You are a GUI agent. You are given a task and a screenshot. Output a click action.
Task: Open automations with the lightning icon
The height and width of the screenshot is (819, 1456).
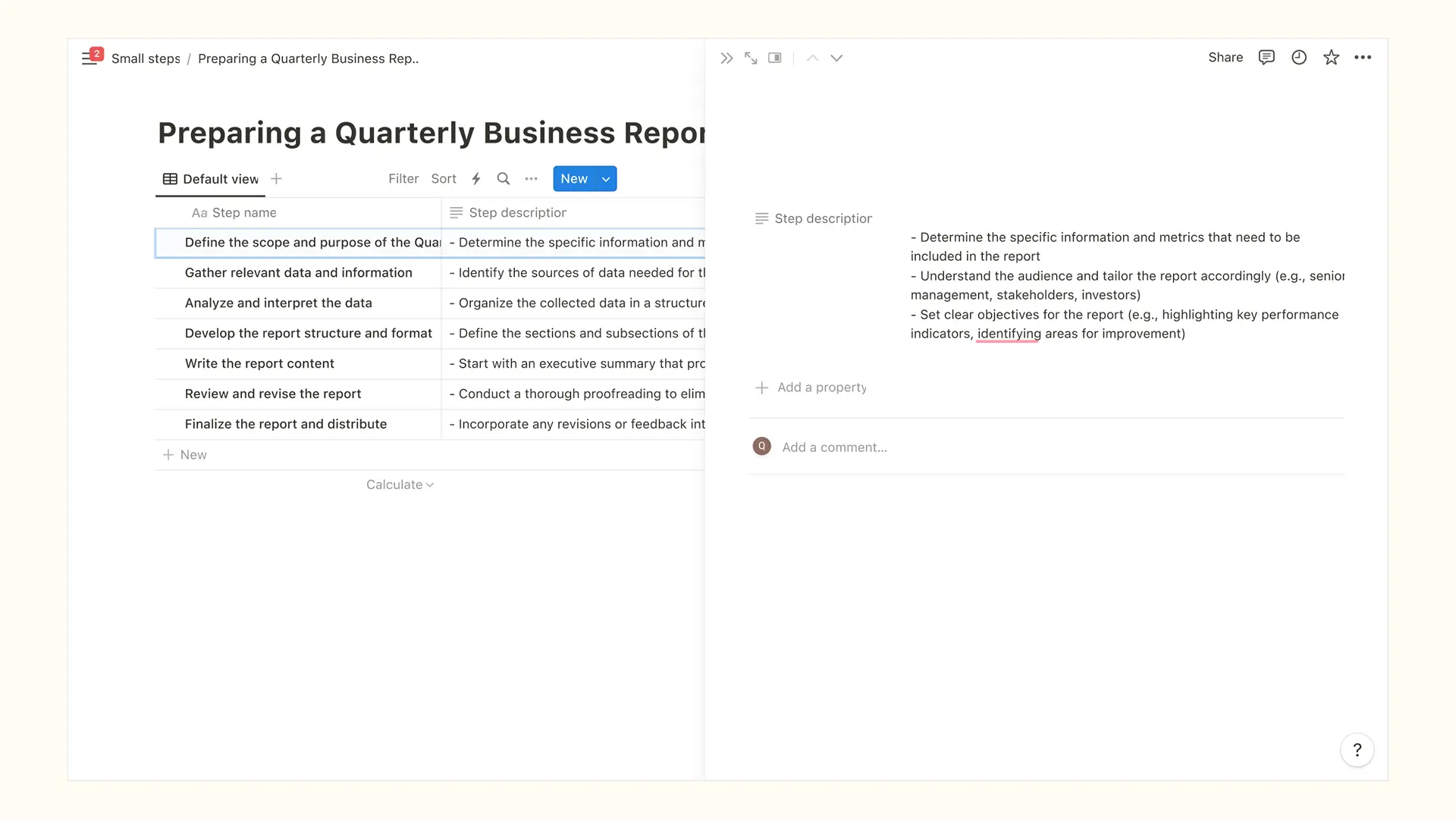[x=475, y=178]
